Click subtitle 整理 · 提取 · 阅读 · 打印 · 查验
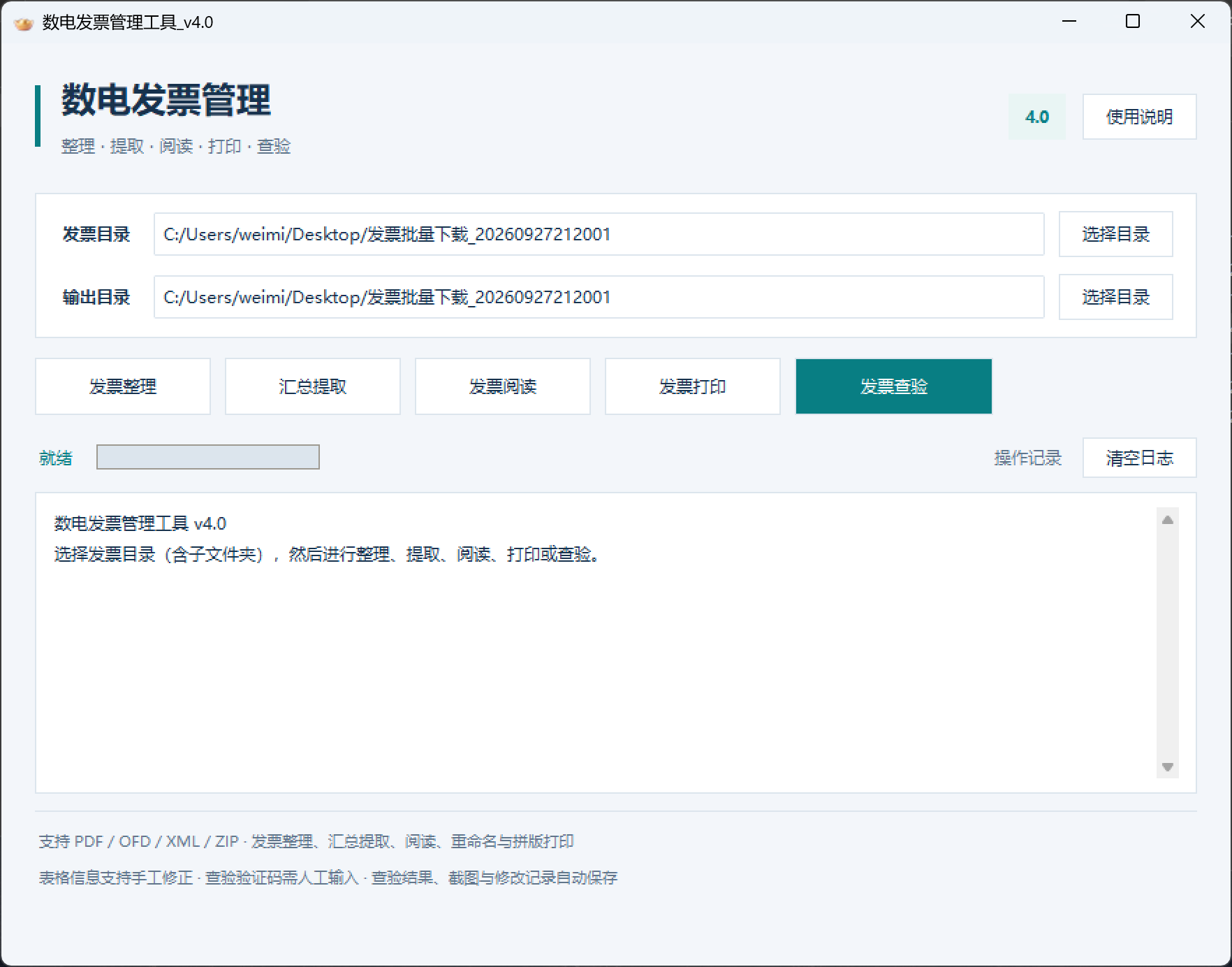 pyautogui.click(x=176, y=146)
